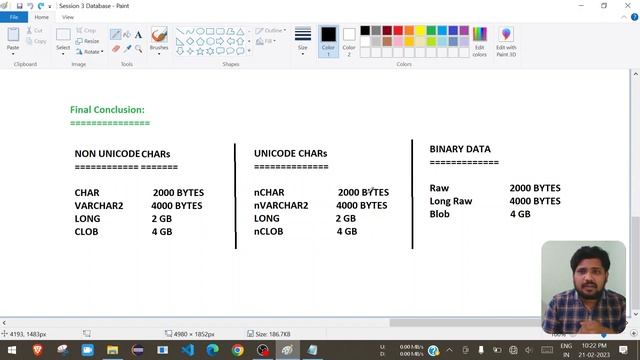Image resolution: width=640 pixels, height=360 pixels.
Task: Choose the Diamond shape
Action: click(190, 41)
